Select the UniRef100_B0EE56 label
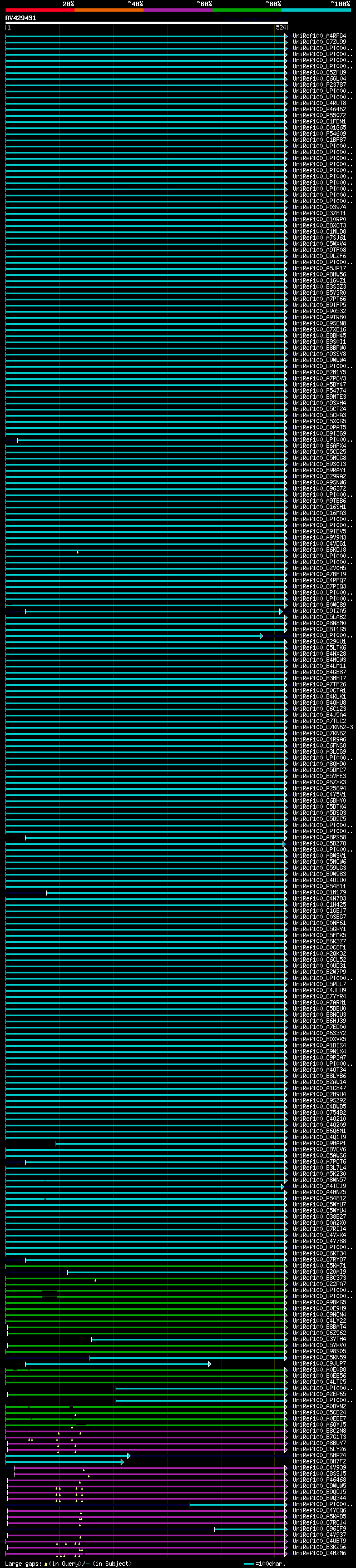356x1568 pixels. click(319, 1376)
